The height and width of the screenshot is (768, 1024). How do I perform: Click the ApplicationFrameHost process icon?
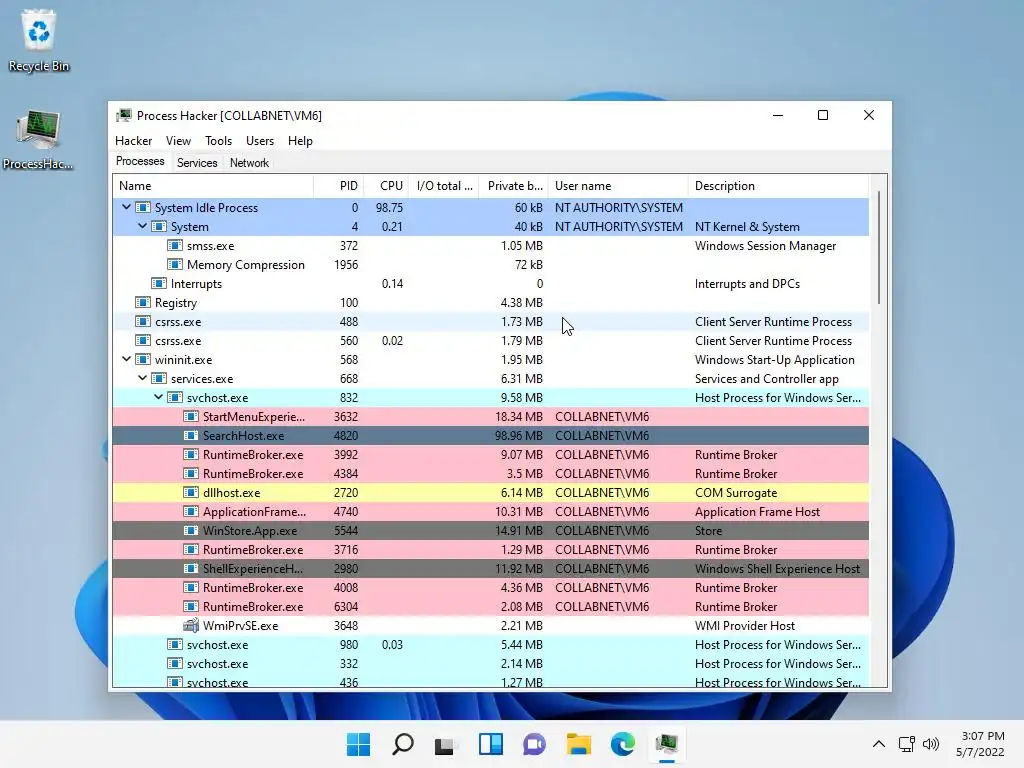point(191,511)
